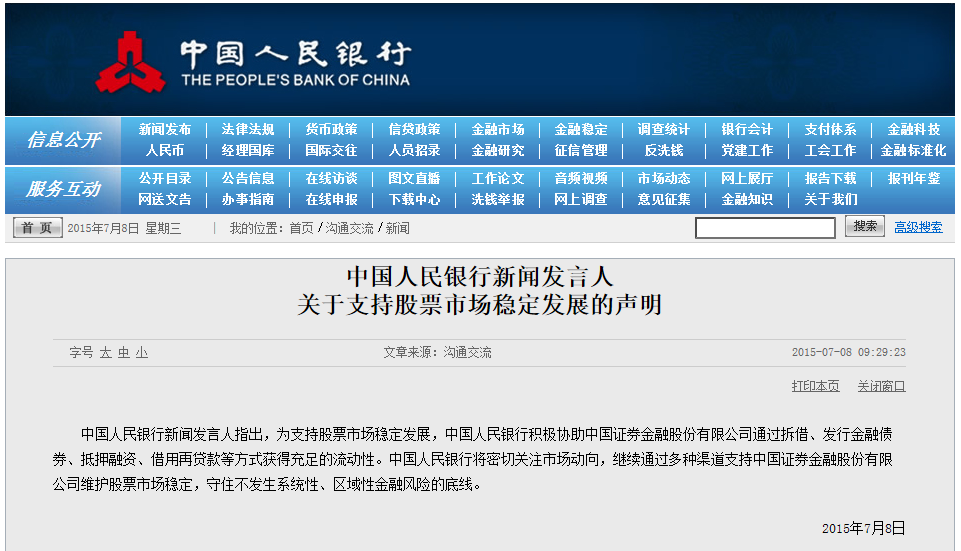Click 沟通交流 in the breadcrumb path
The width and height of the screenshot is (961, 551).
(350, 229)
